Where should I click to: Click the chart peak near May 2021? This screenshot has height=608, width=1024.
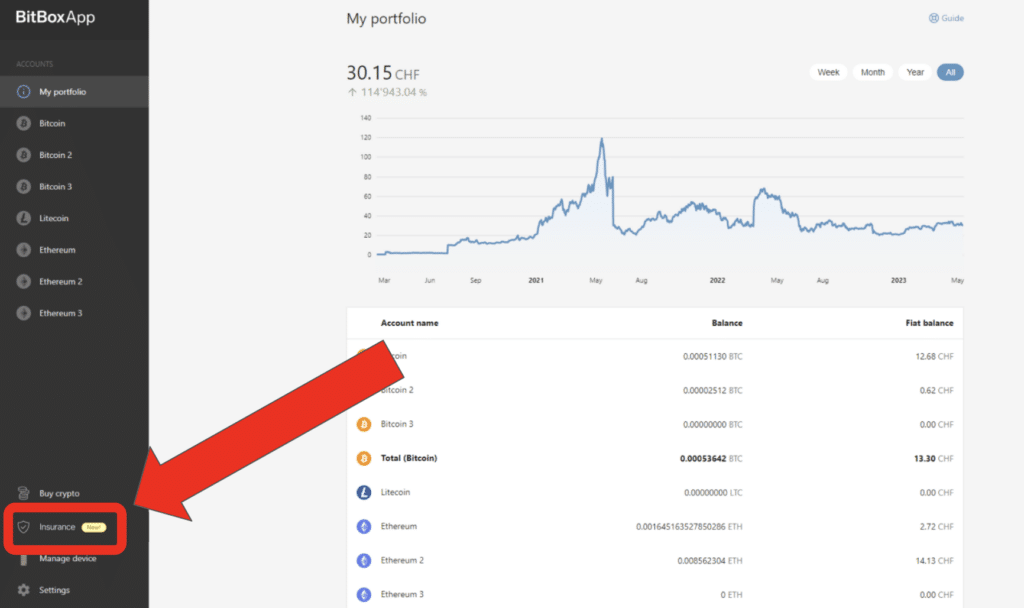(x=602, y=140)
